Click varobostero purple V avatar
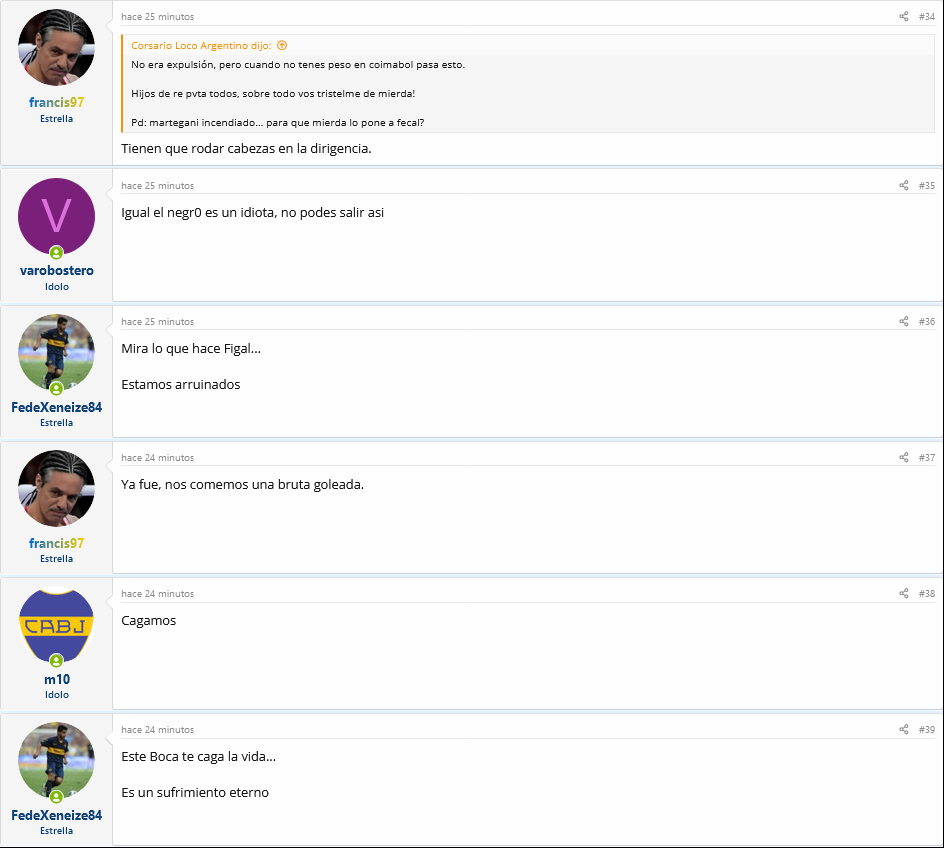 (57, 216)
